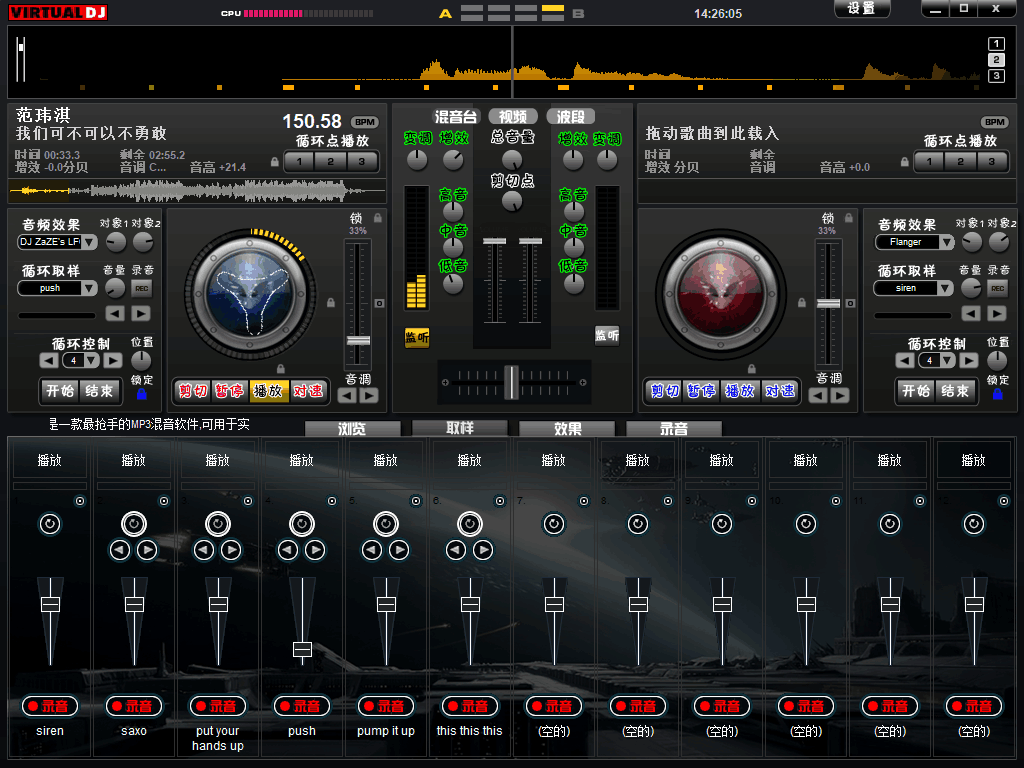
Task: Turn the left deck 对象1 effect knob
Action: (x=116, y=242)
